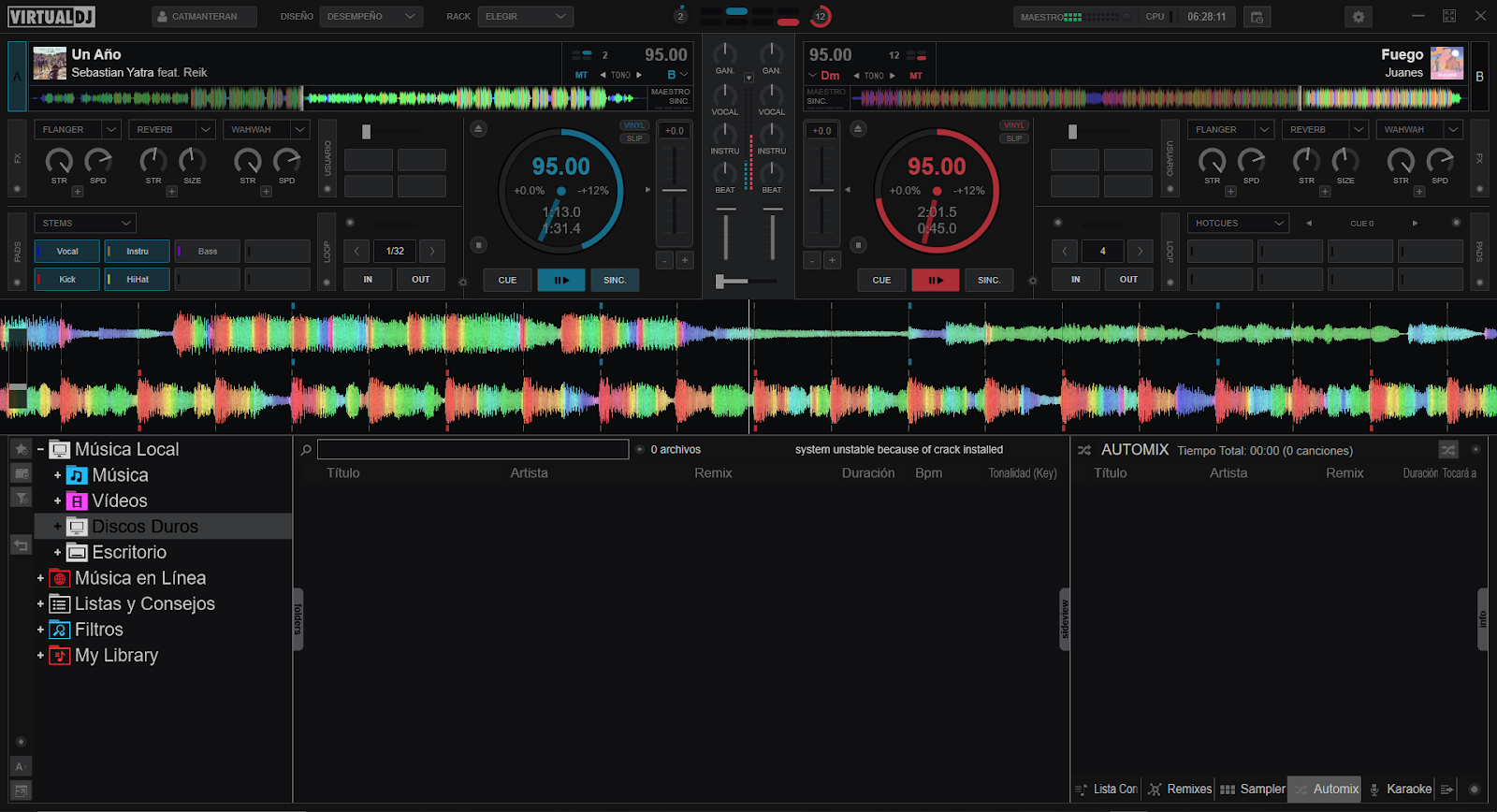Select the Automix tab
1497x812 pixels.
pos(1326,790)
